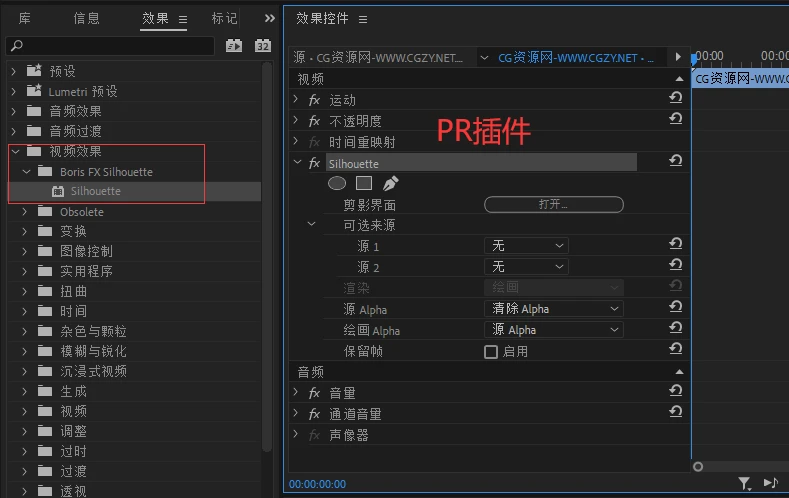
Task: Switch to the 标记 tab
Action: pos(225,18)
